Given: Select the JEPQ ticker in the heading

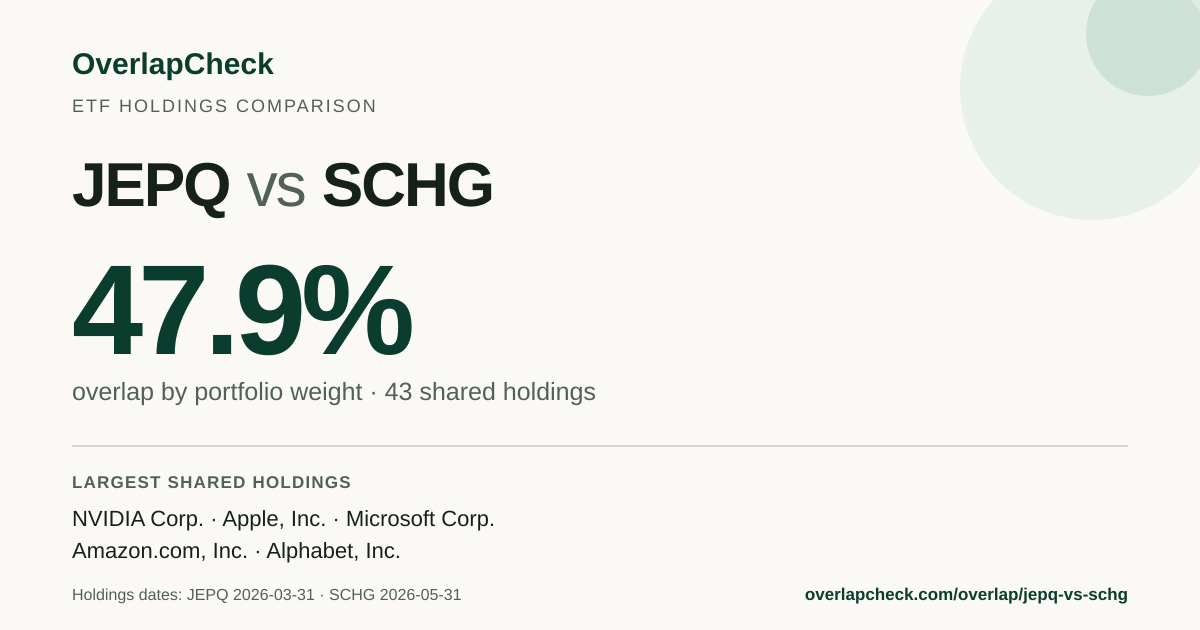Looking at the screenshot, I should click(x=150, y=186).
